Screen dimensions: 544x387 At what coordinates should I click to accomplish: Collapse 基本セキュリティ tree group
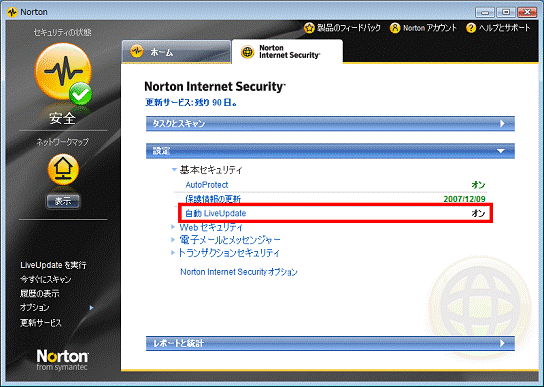pyautogui.click(x=175, y=170)
